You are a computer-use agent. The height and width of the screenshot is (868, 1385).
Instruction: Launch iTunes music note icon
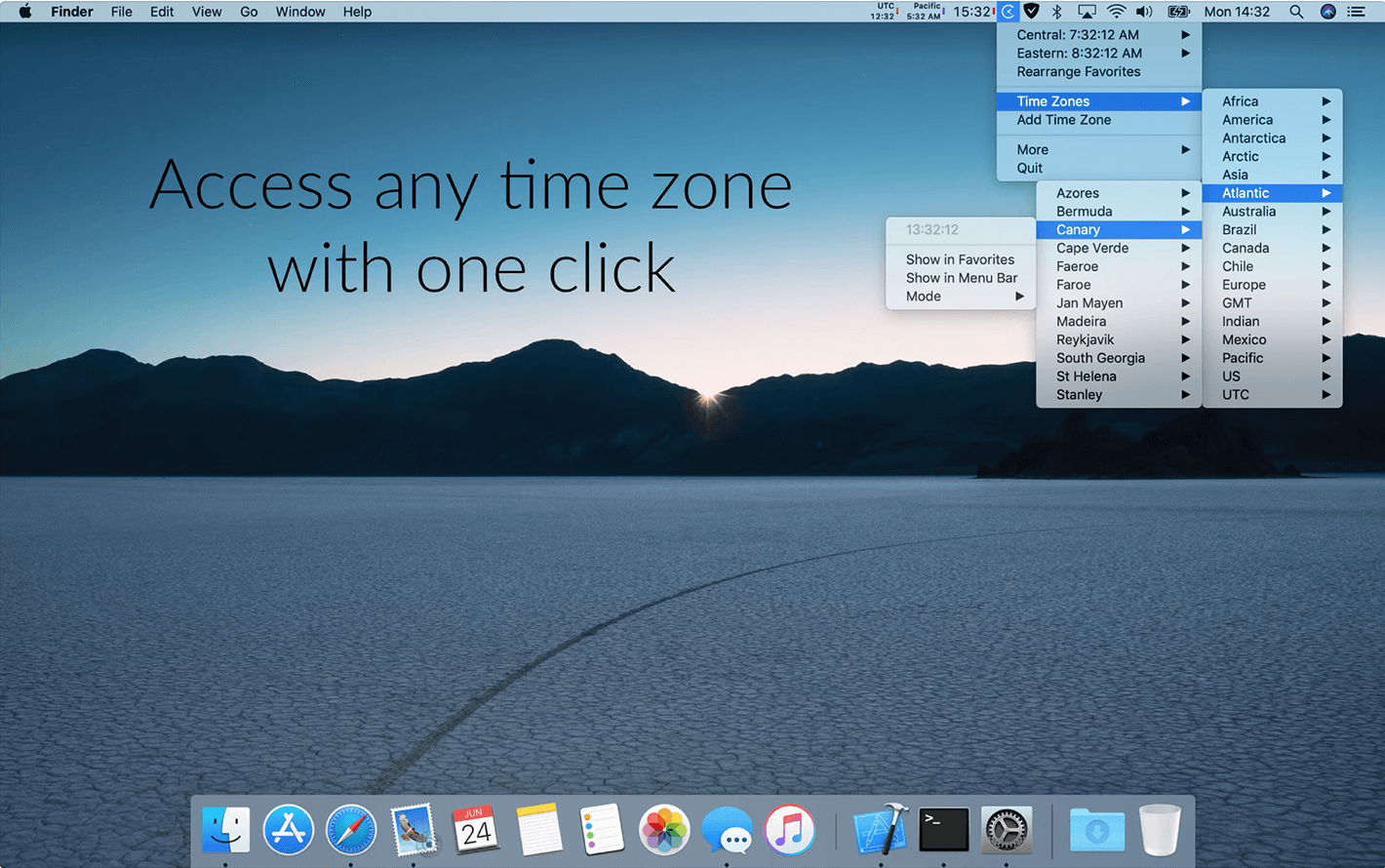(789, 830)
